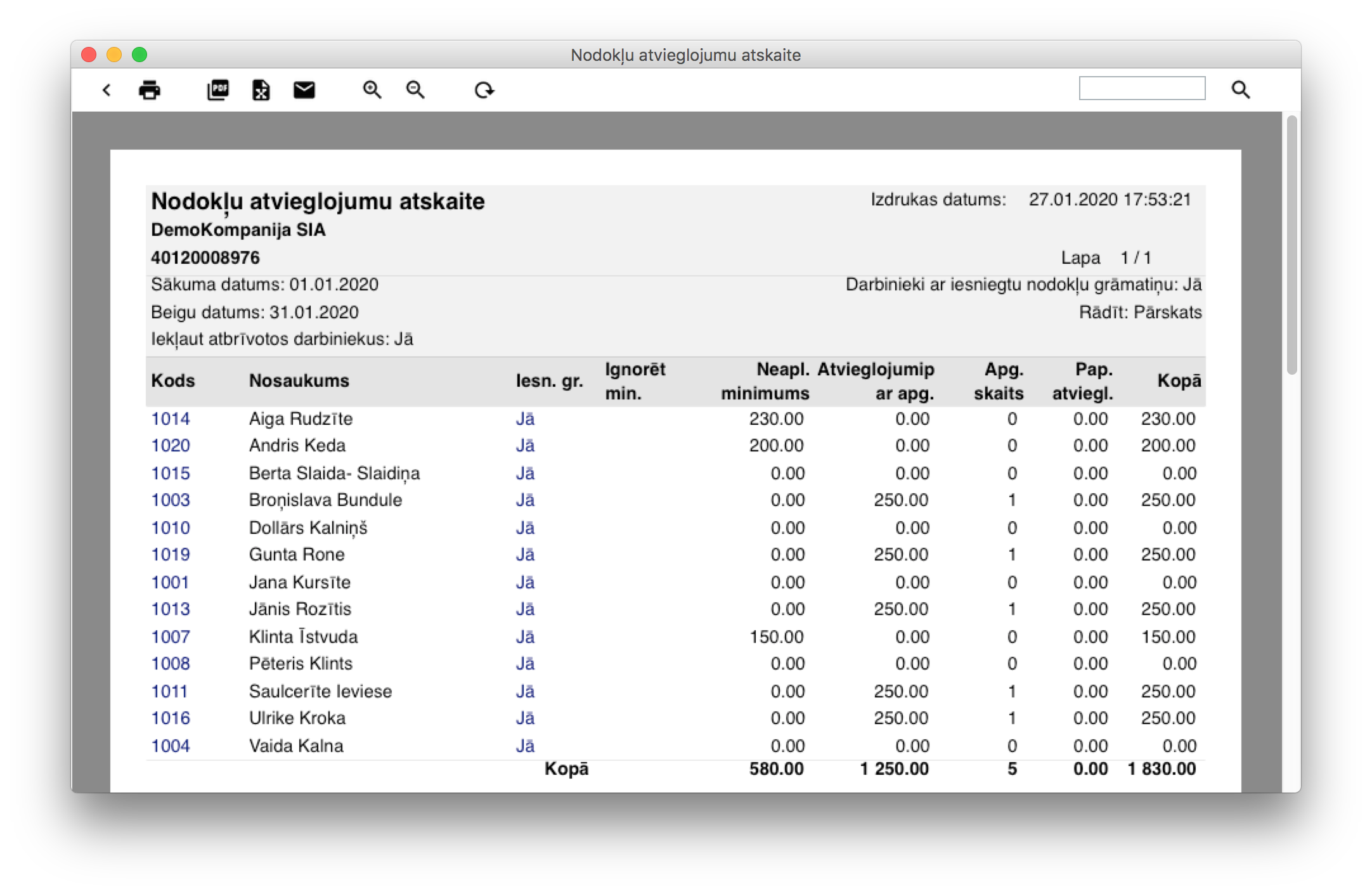Click the search magnifier icon
The height and width of the screenshot is (894, 1372).
click(1241, 90)
